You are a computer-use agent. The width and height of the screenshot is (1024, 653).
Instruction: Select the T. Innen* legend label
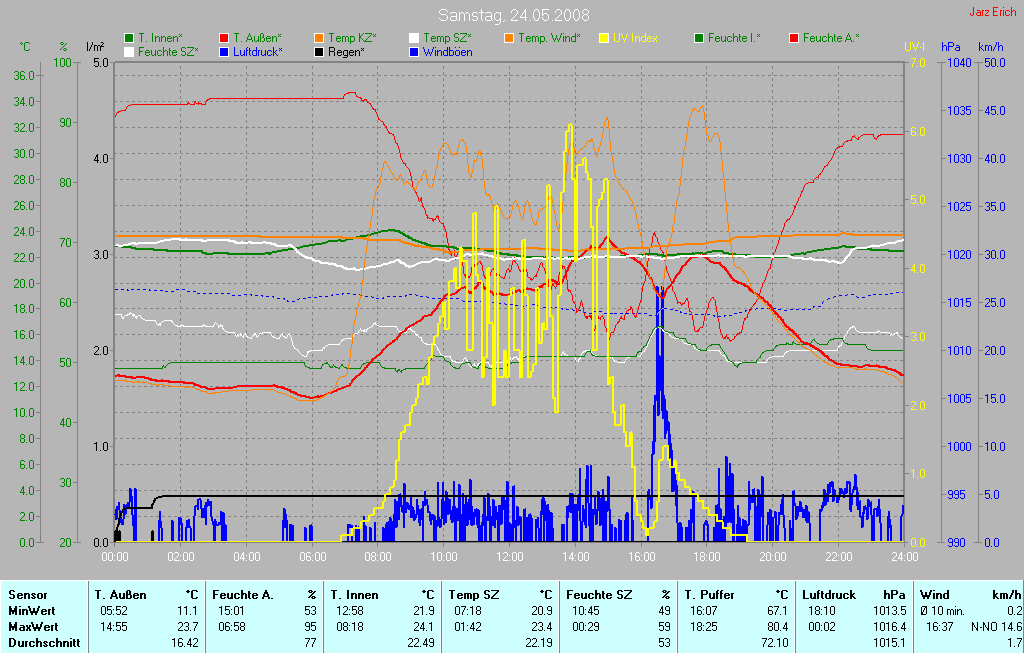tap(161, 39)
